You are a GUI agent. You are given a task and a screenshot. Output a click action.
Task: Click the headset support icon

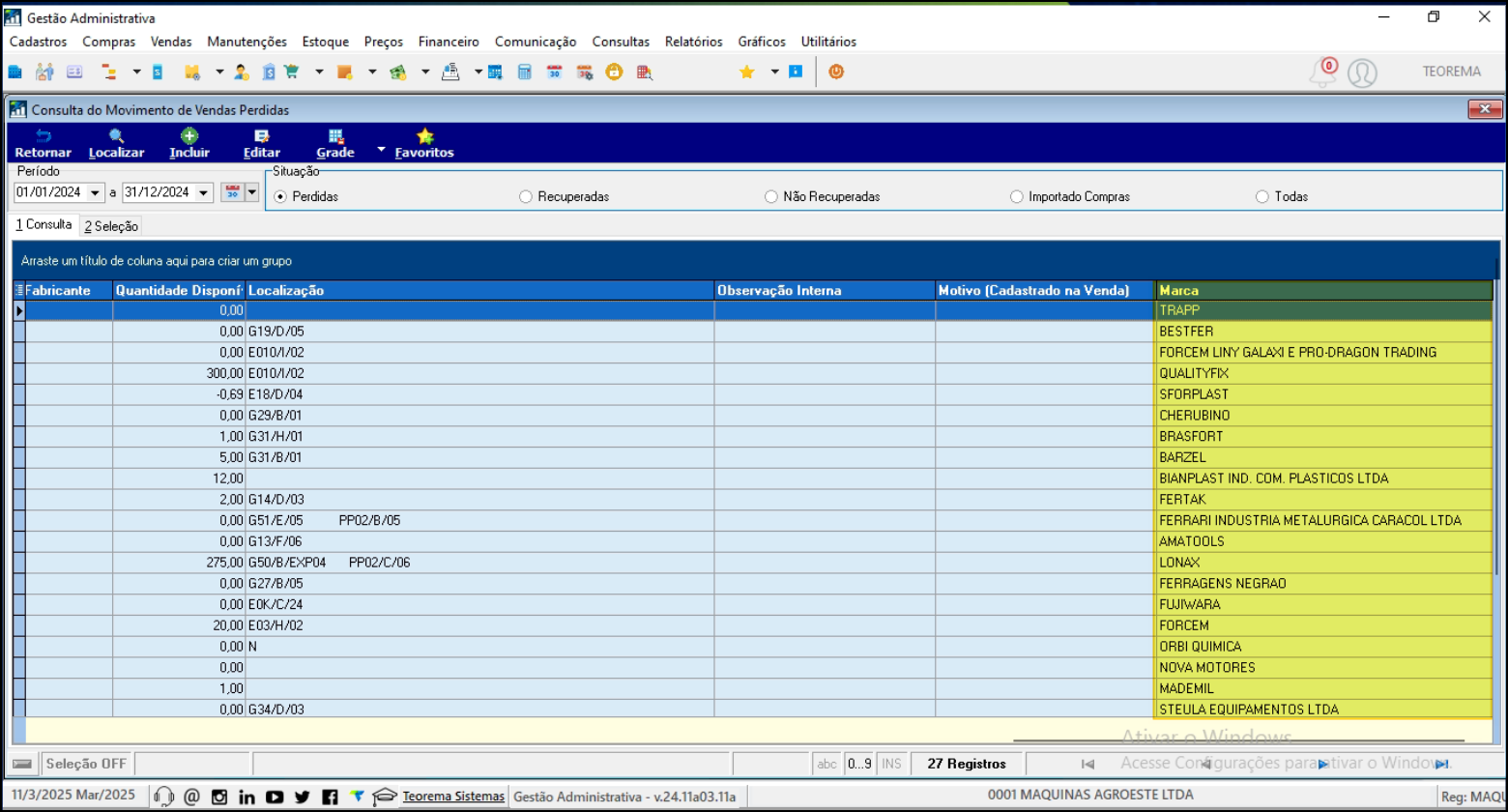(x=164, y=797)
